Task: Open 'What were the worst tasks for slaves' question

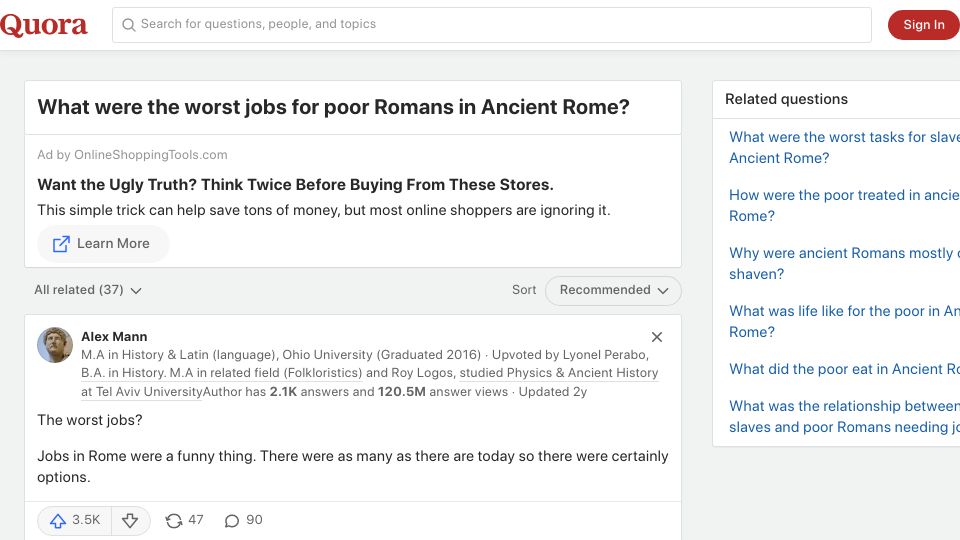Action: click(x=844, y=148)
